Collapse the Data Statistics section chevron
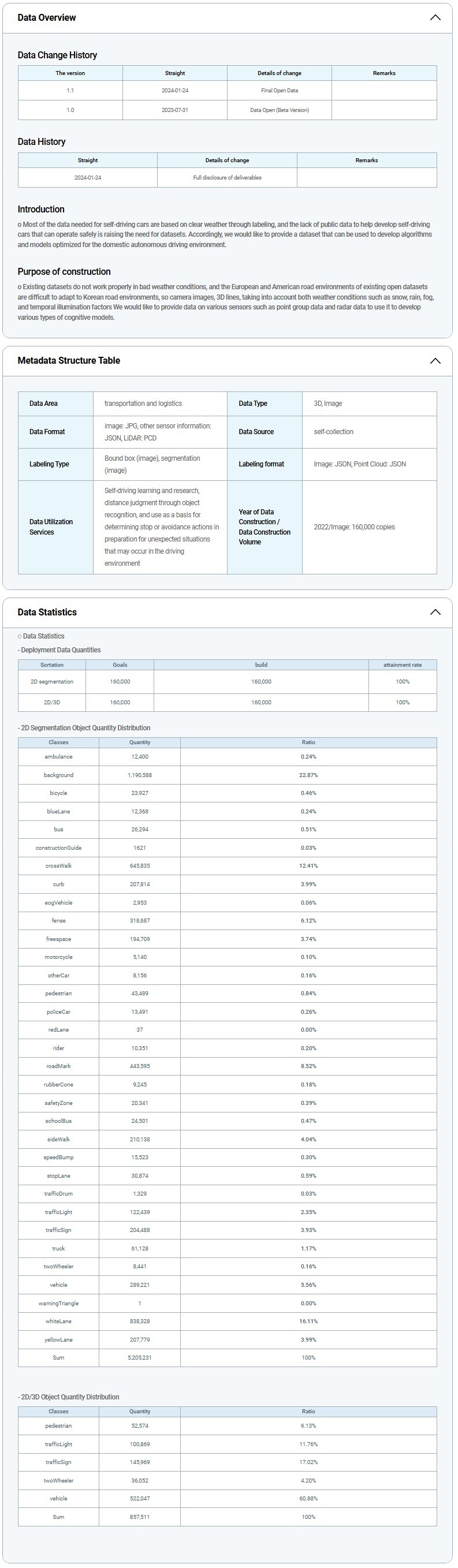 (435, 613)
